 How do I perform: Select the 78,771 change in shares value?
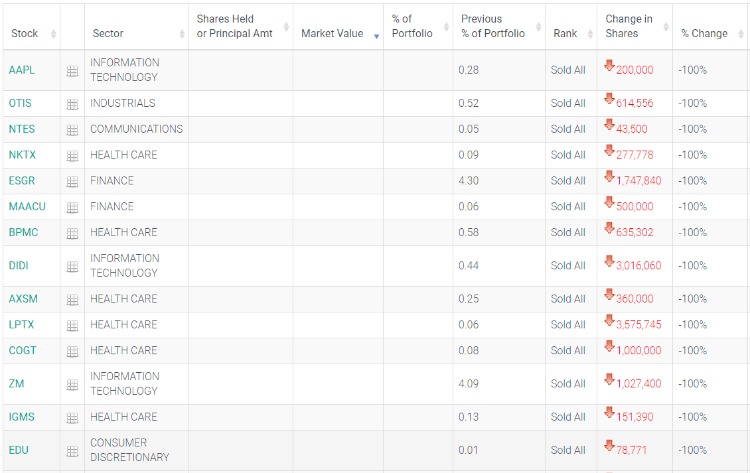631,450
